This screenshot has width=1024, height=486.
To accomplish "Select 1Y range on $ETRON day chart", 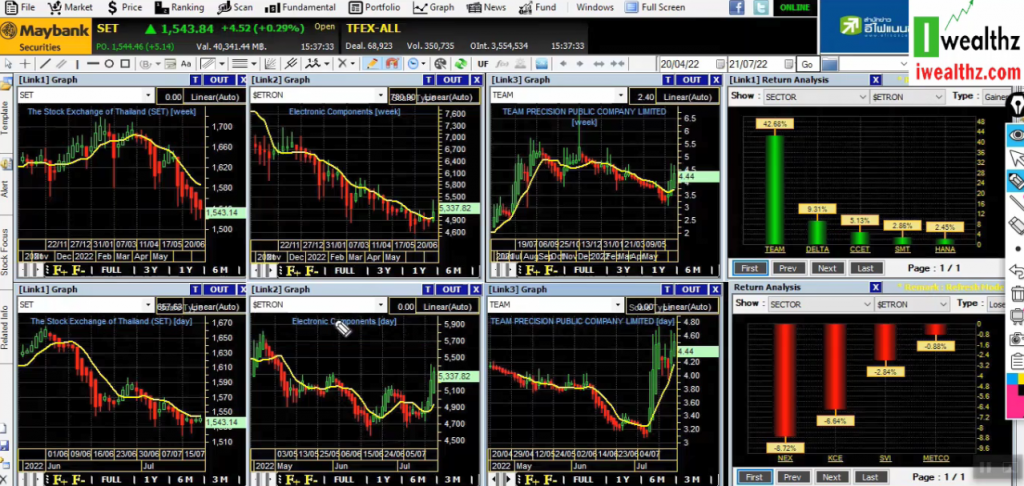I will tap(383, 479).
